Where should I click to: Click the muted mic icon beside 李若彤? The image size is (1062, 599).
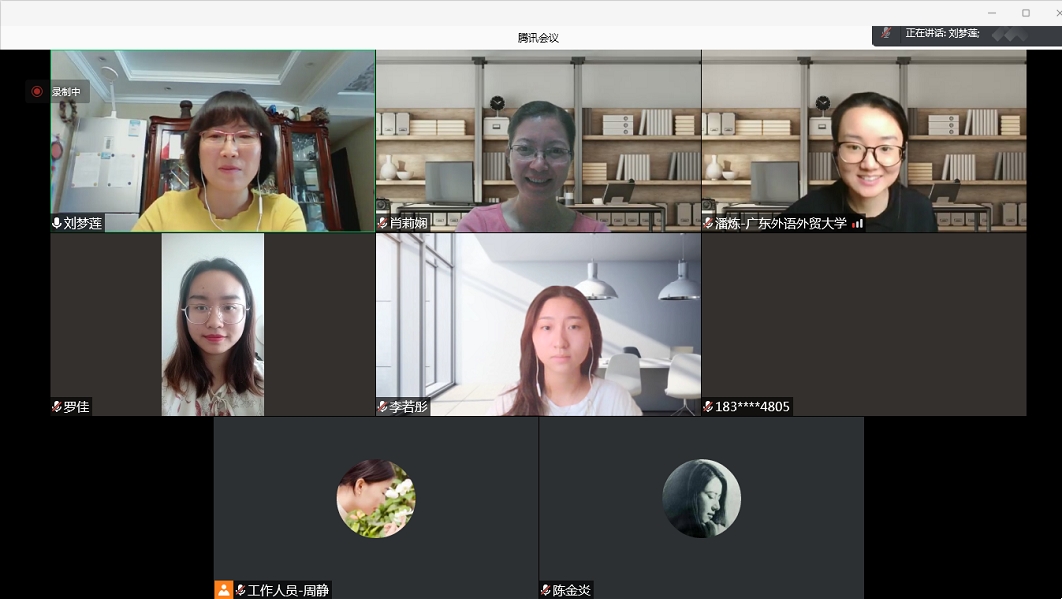[383, 407]
